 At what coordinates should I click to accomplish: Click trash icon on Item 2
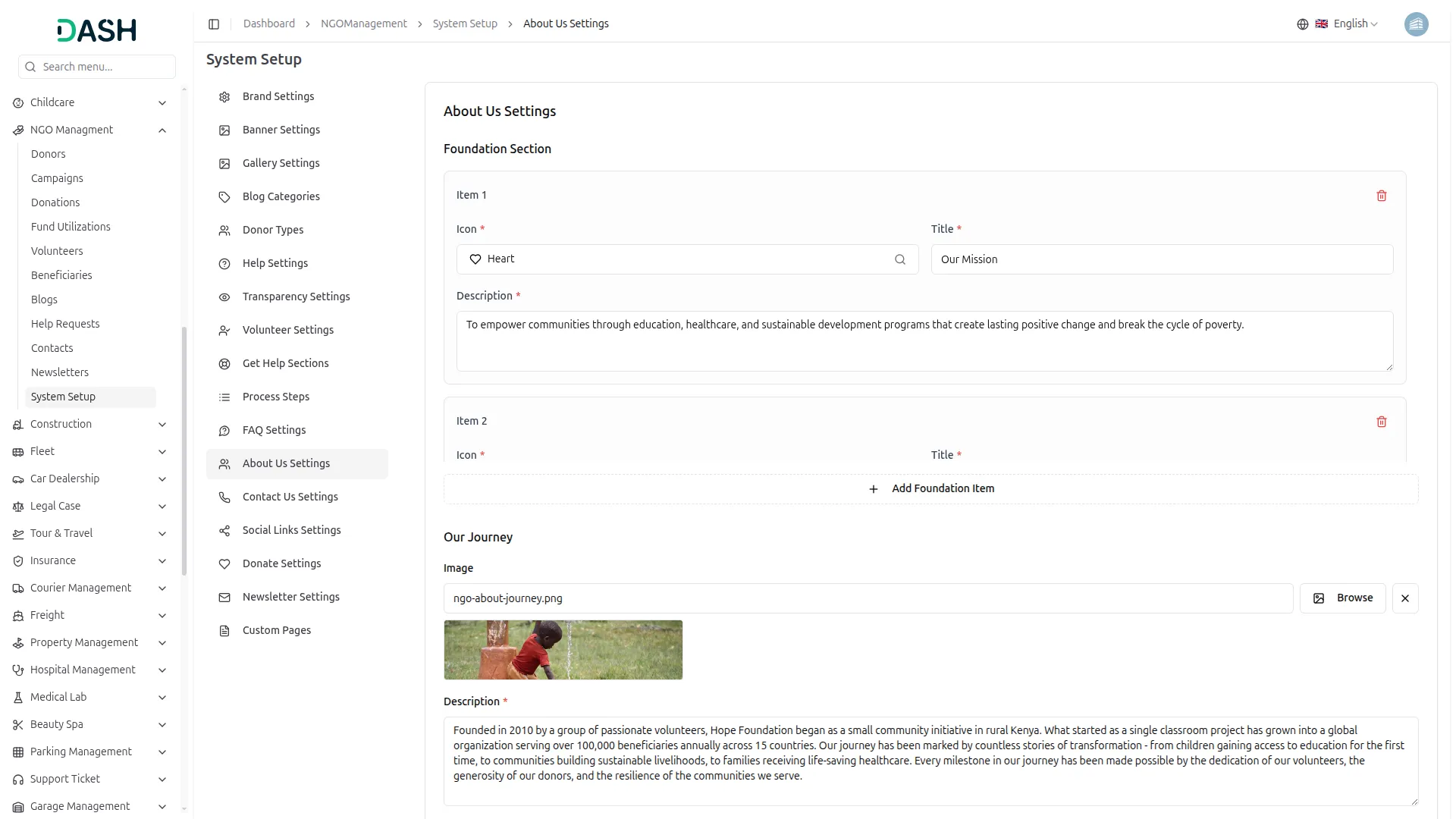pos(1381,422)
